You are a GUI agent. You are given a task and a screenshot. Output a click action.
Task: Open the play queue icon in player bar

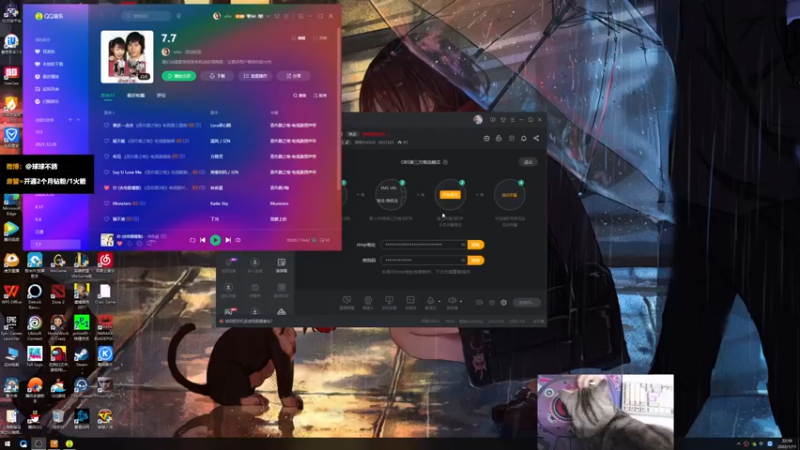pos(324,240)
